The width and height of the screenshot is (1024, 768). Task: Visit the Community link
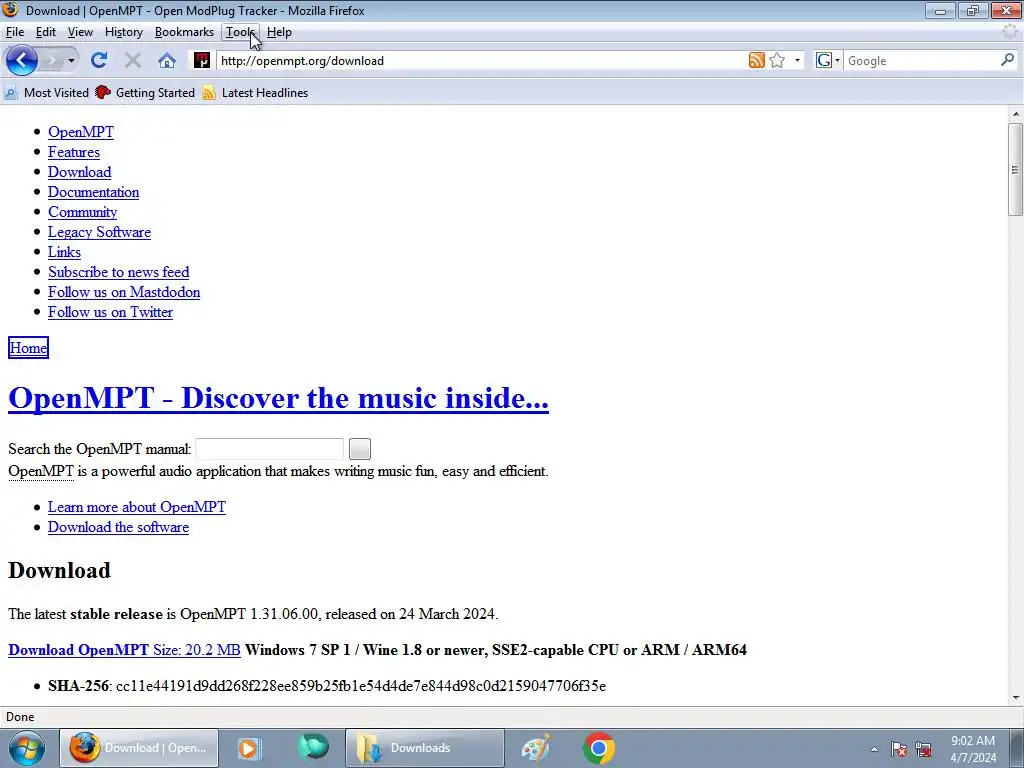82,212
